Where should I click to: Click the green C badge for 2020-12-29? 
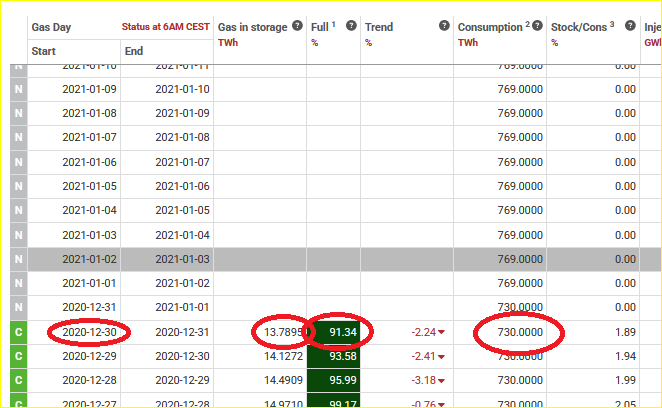click(19, 356)
